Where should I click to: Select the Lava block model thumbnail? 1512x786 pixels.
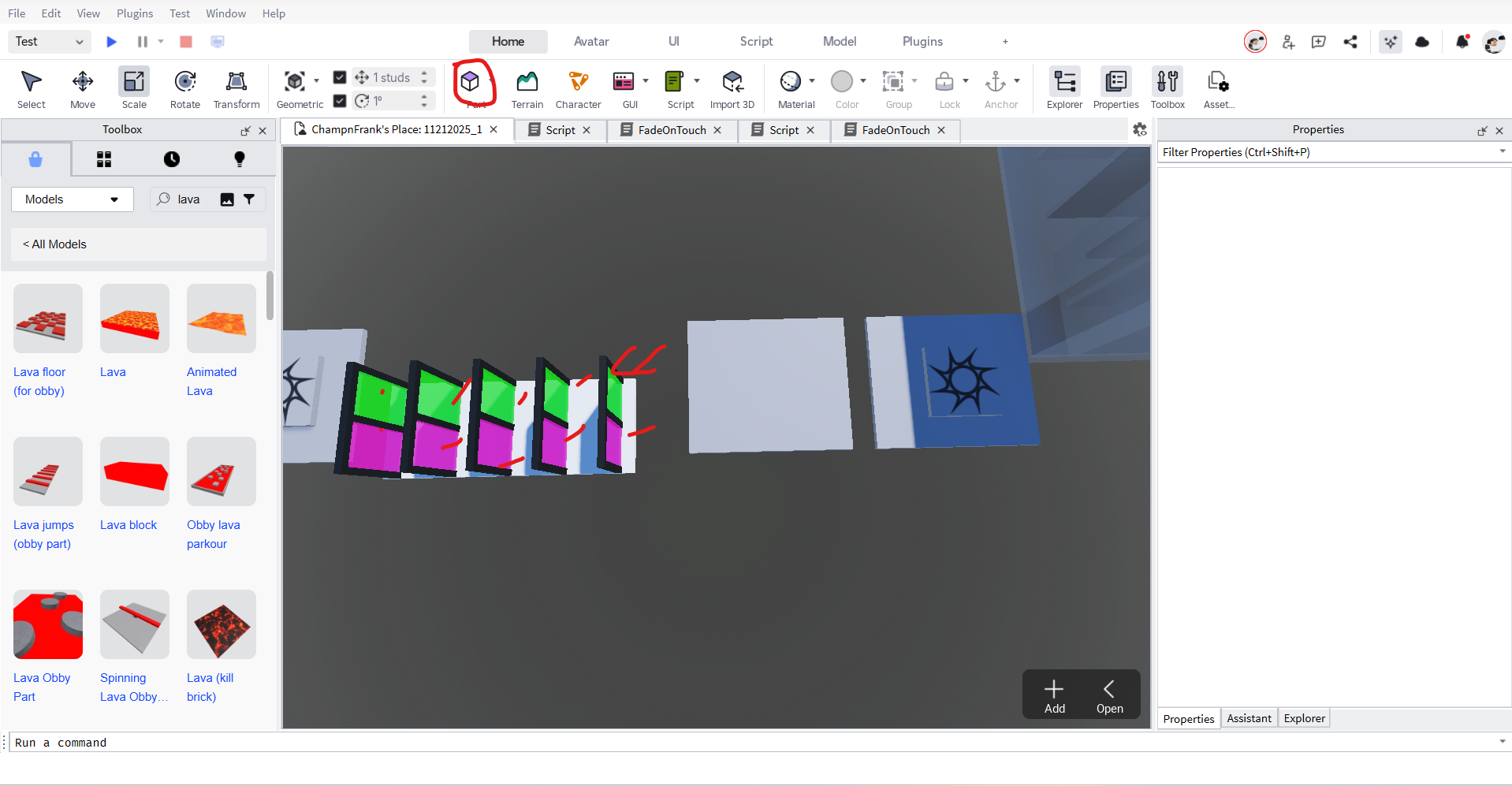click(x=135, y=471)
